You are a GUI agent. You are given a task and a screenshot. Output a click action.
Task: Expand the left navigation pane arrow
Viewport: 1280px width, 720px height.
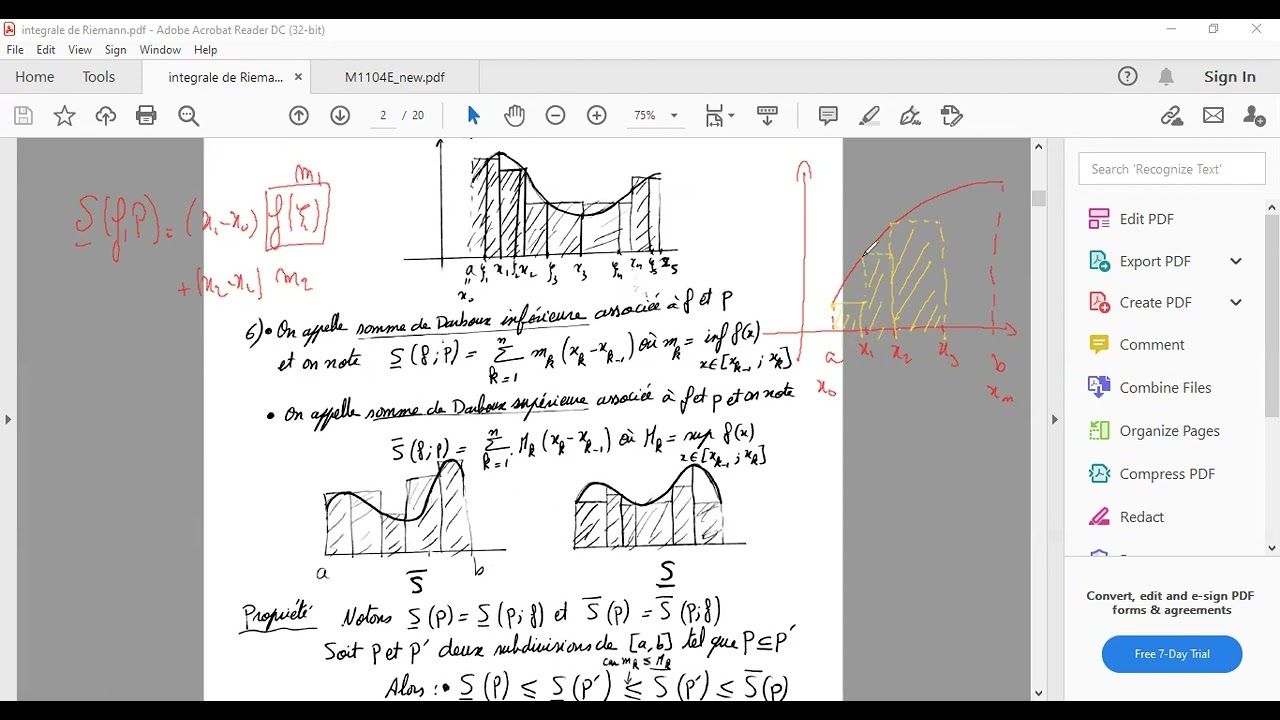[8, 419]
